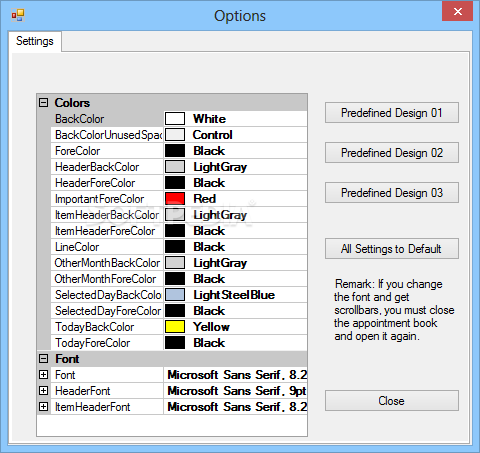This screenshot has height=453, width=480.
Task: Click the White value of BackColor
Action: [x=210, y=119]
